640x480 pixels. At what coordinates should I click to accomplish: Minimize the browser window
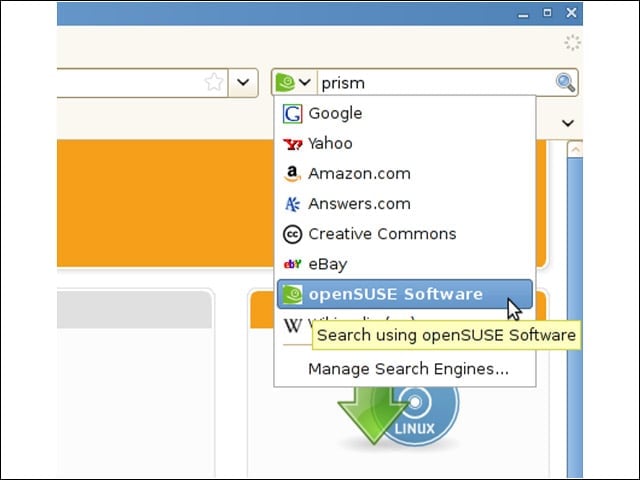523,14
